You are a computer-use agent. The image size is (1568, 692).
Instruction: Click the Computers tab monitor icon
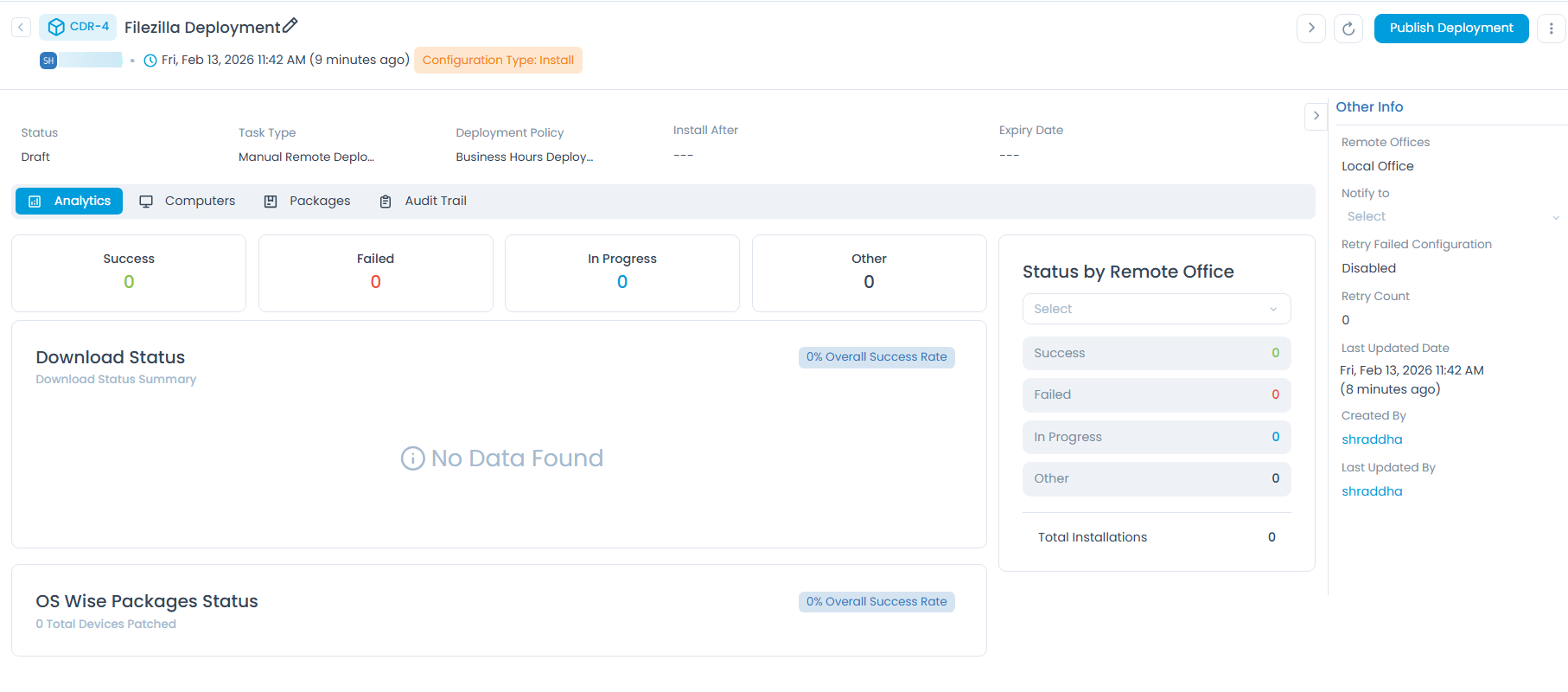(146, 202)
